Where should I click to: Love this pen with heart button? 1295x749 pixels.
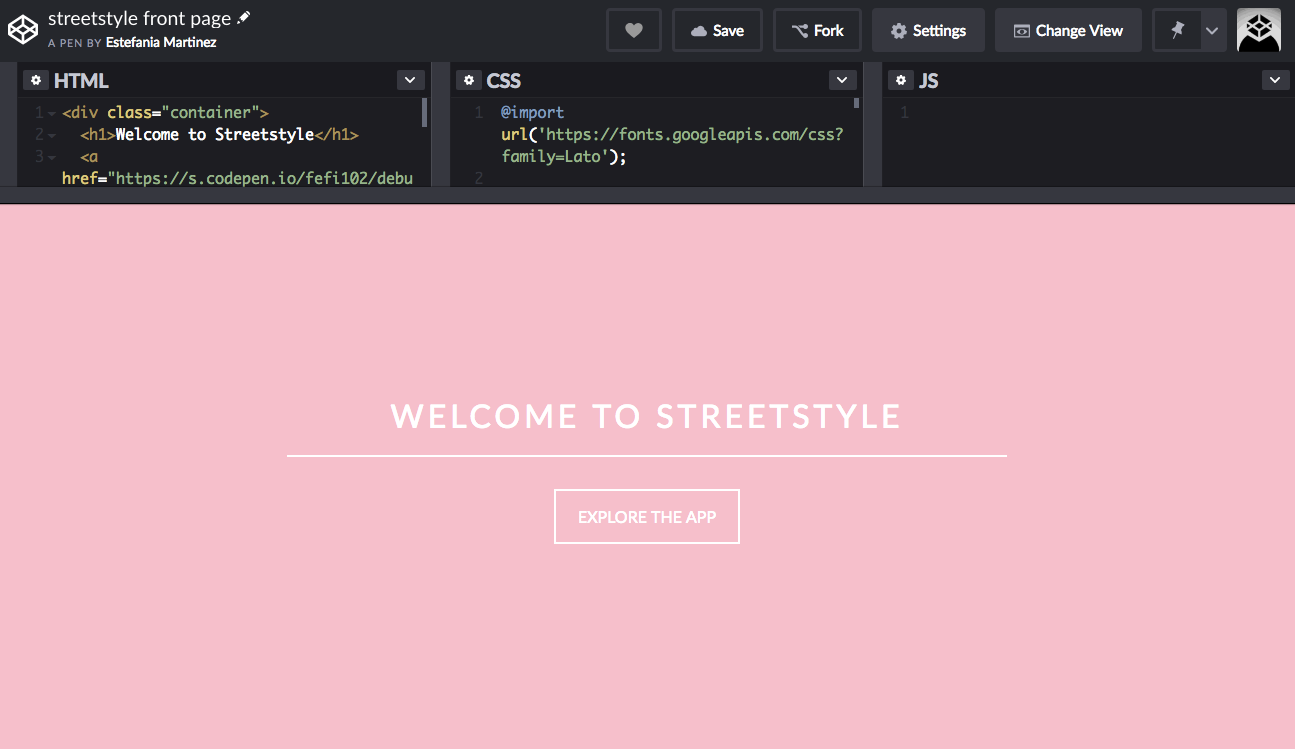[x=634, y=31]
